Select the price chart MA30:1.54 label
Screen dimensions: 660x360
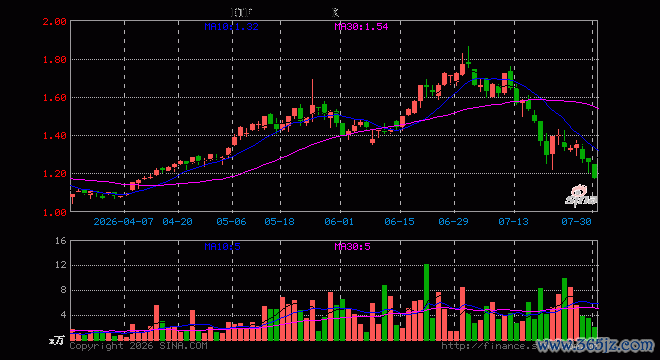click(361, 27)
